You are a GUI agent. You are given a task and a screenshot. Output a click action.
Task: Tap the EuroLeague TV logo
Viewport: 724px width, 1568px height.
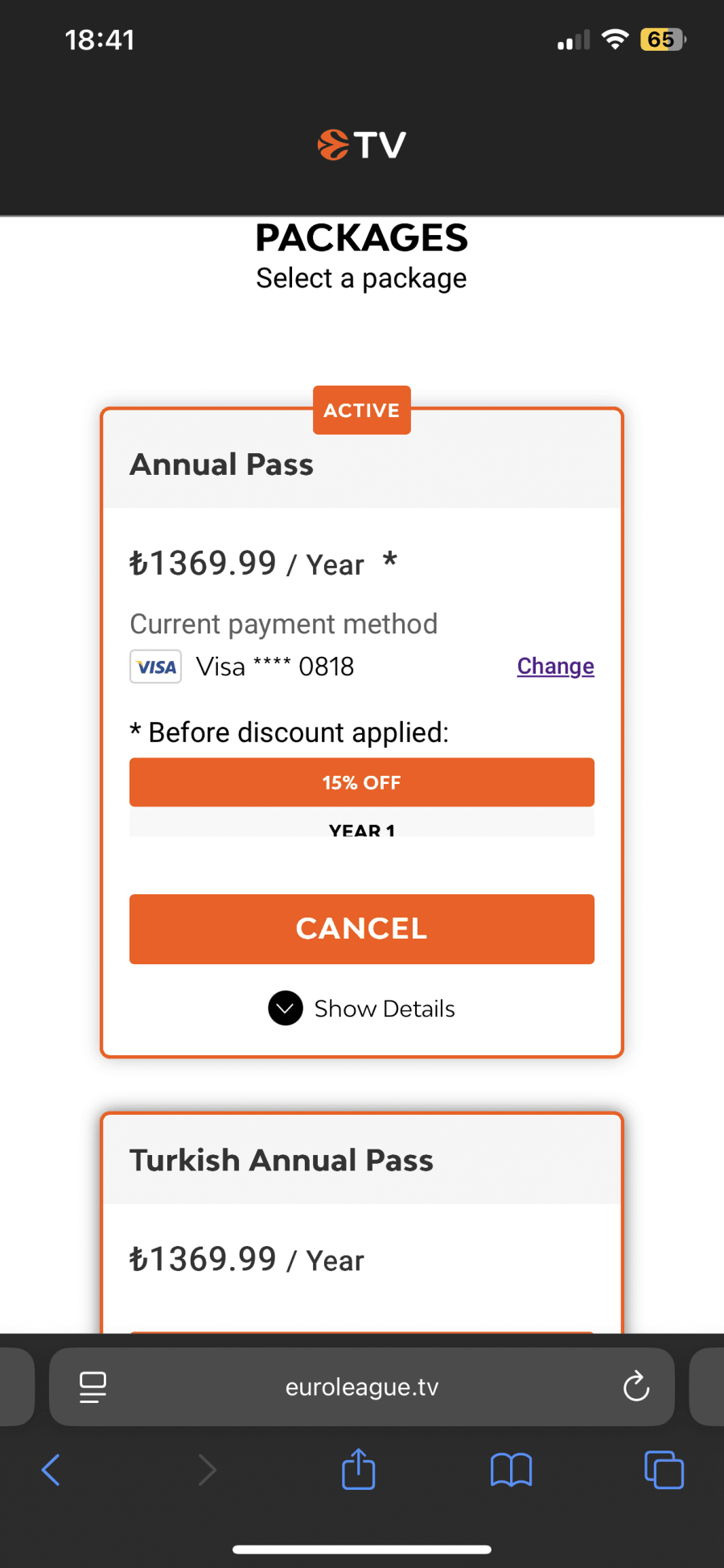[361, 145]
